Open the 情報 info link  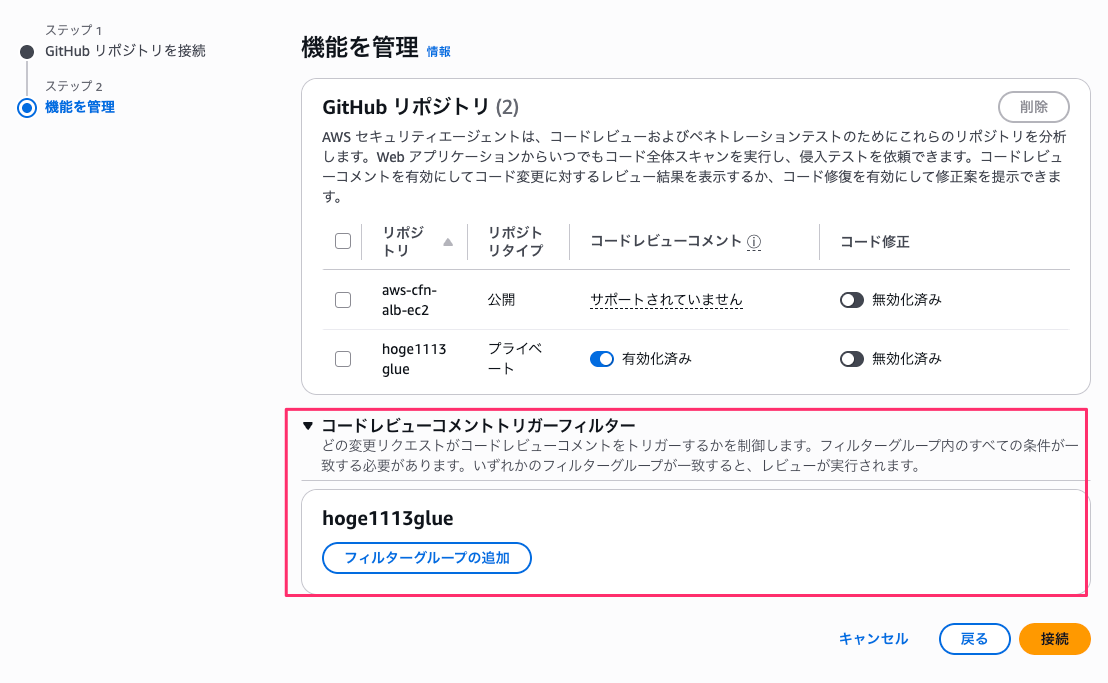click(438, 52)
